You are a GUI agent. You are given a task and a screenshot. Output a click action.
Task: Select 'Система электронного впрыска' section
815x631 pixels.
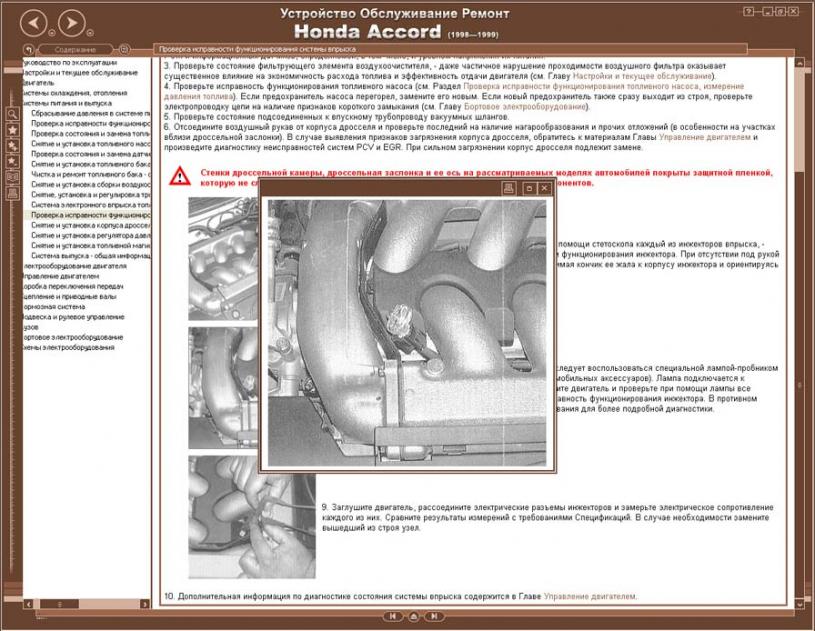pos(90,205)
